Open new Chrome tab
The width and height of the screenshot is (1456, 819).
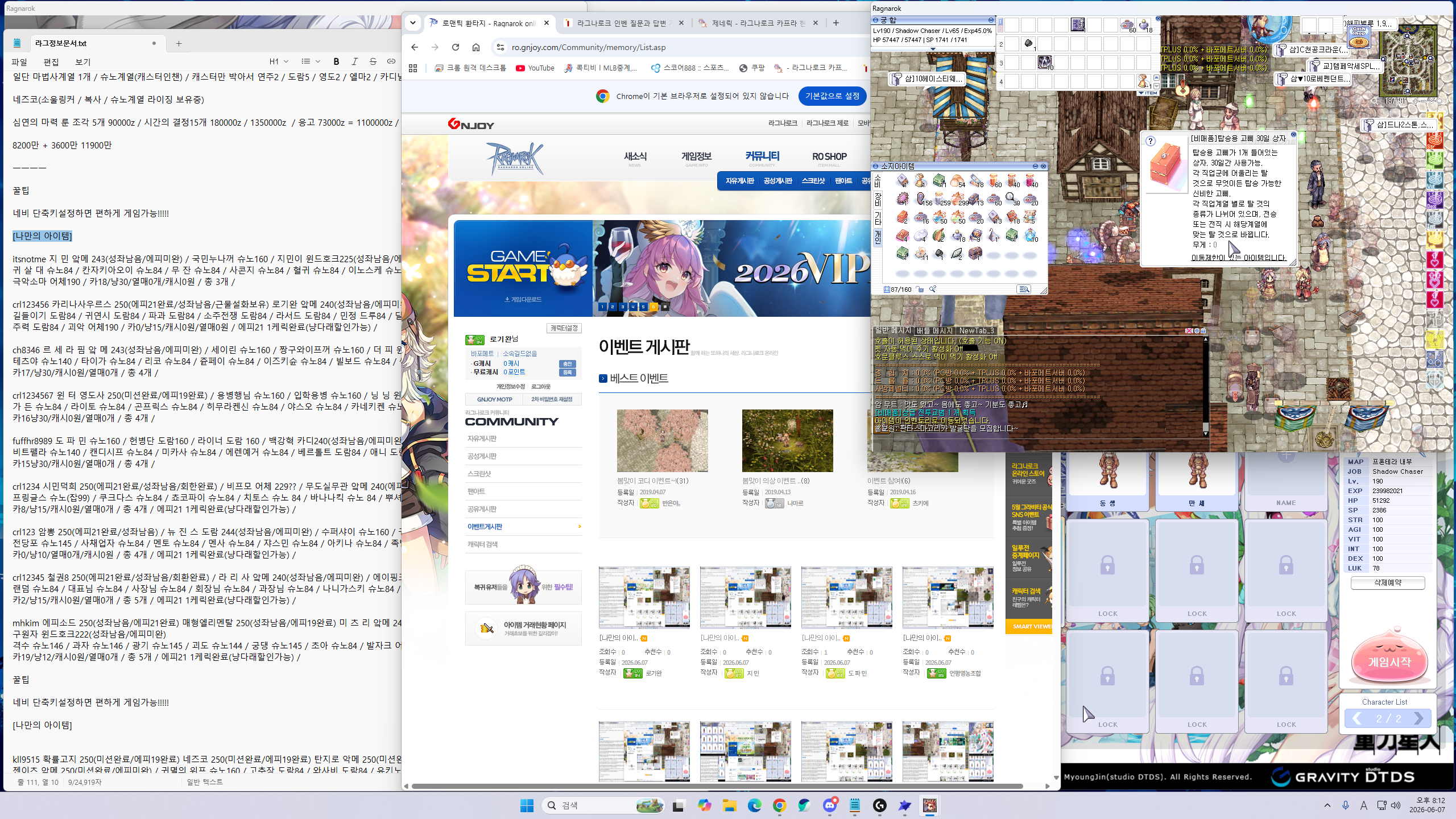coord(836,23)
